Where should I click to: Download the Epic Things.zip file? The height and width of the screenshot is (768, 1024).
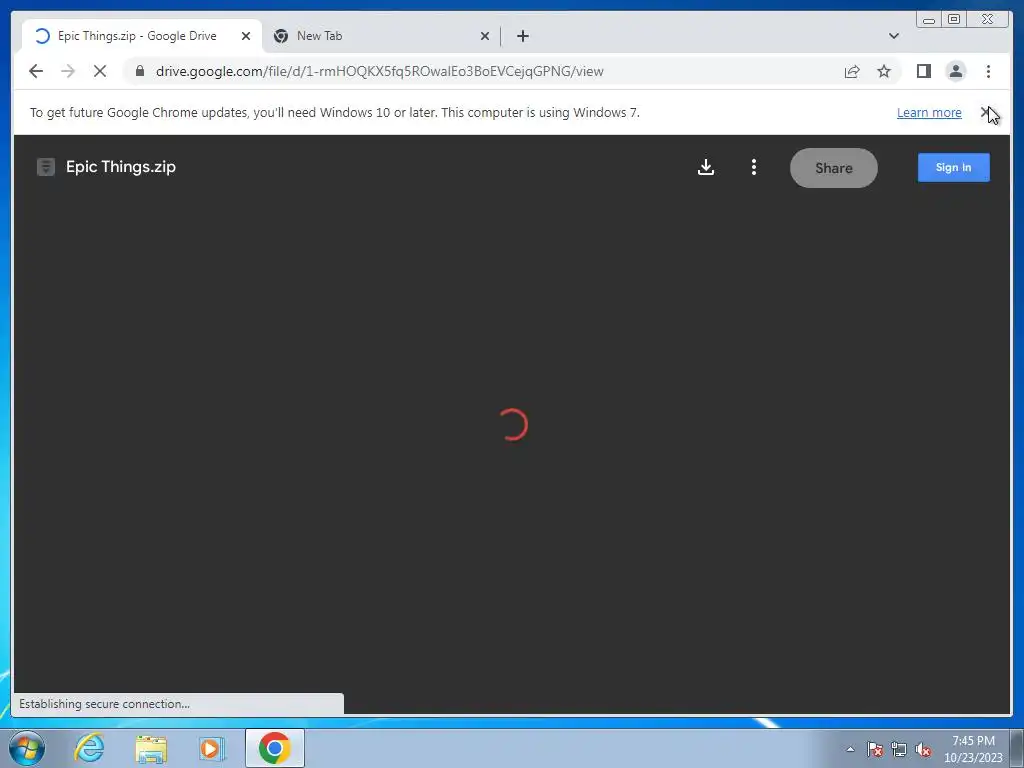click(705, 167)
